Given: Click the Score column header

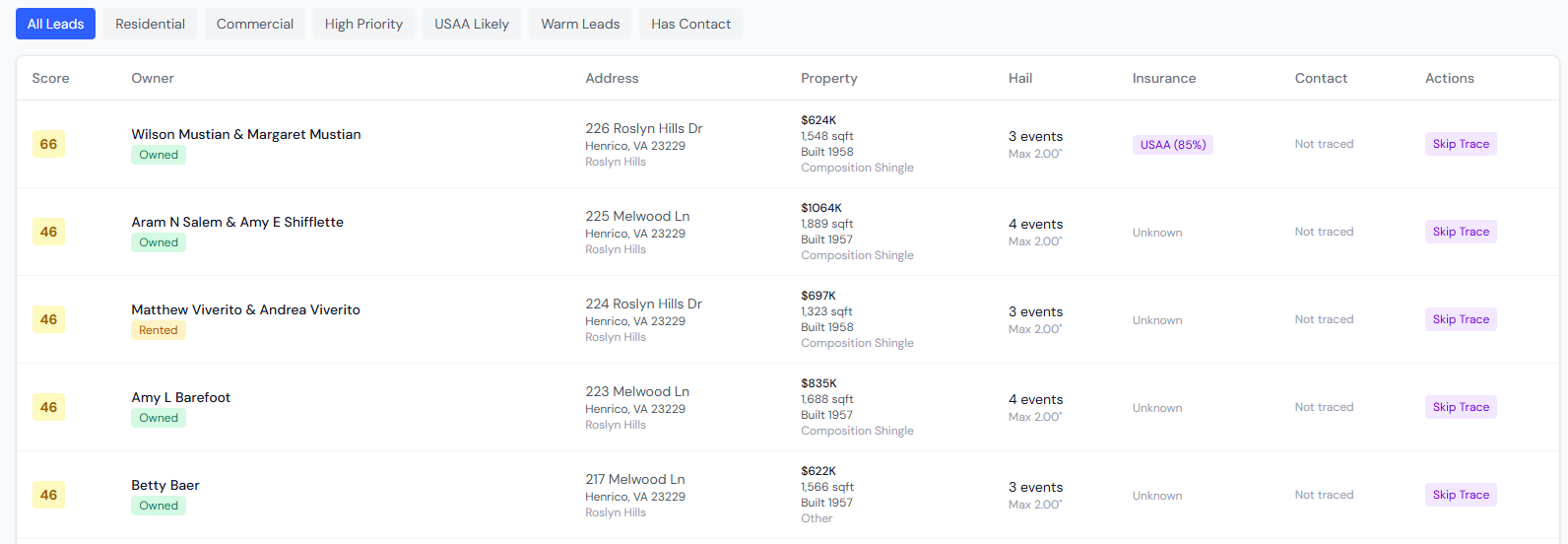Looking at the screenshot, I should click(x=50, y=78).
